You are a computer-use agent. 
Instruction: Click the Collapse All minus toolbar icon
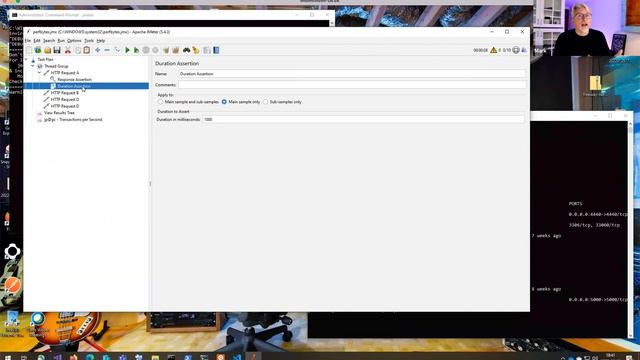coord(107,50)
